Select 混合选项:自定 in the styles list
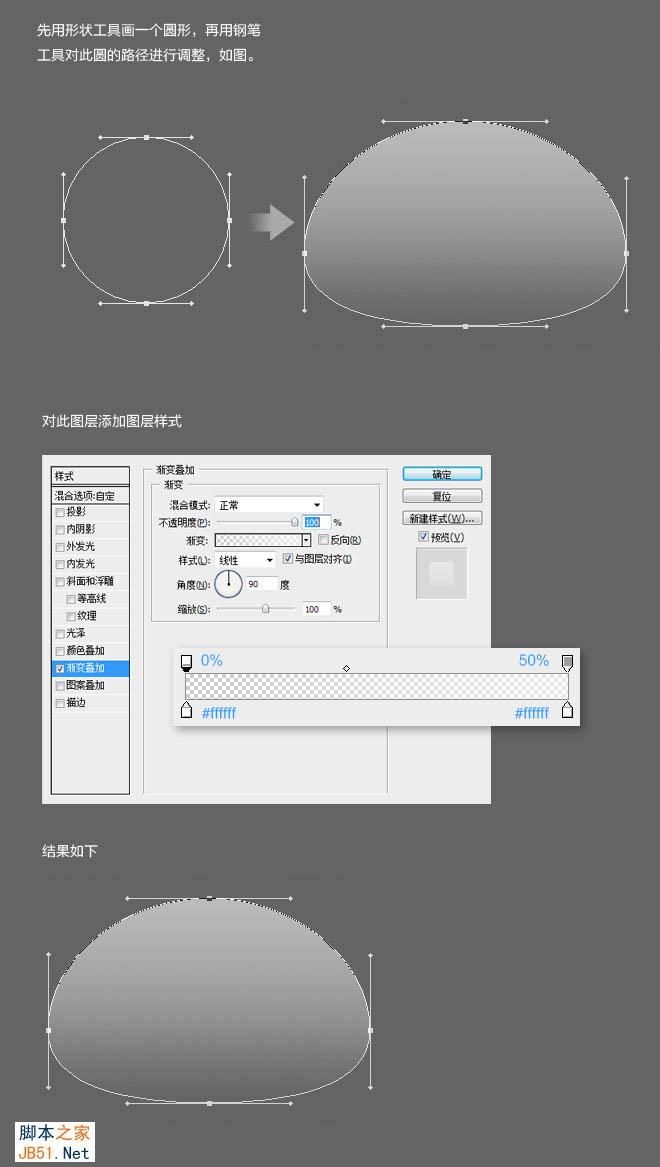This screenshot has width=660, height=1167. (90, 495)
